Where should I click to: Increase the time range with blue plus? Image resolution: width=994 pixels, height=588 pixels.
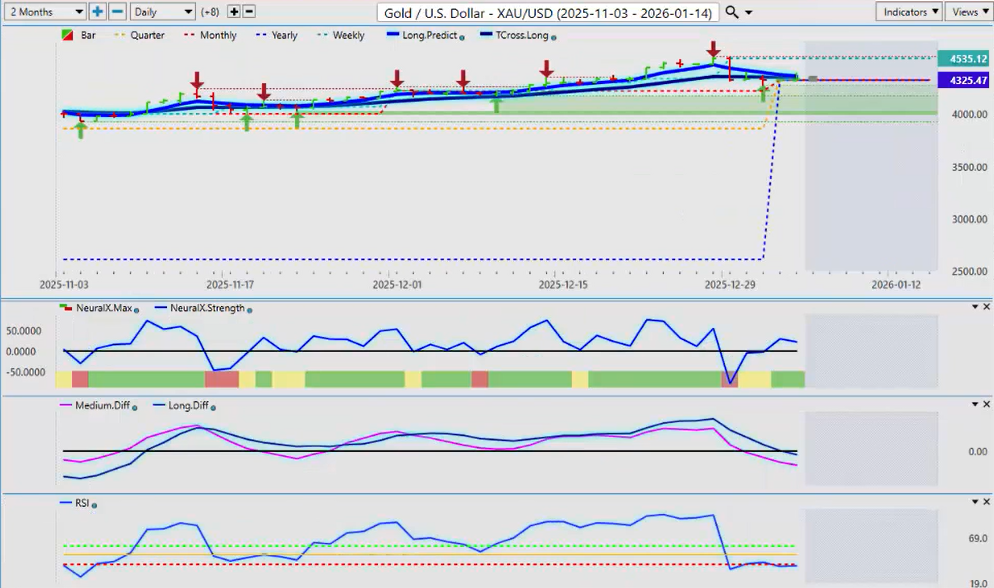pyautogui.click(x=97, y=12)
